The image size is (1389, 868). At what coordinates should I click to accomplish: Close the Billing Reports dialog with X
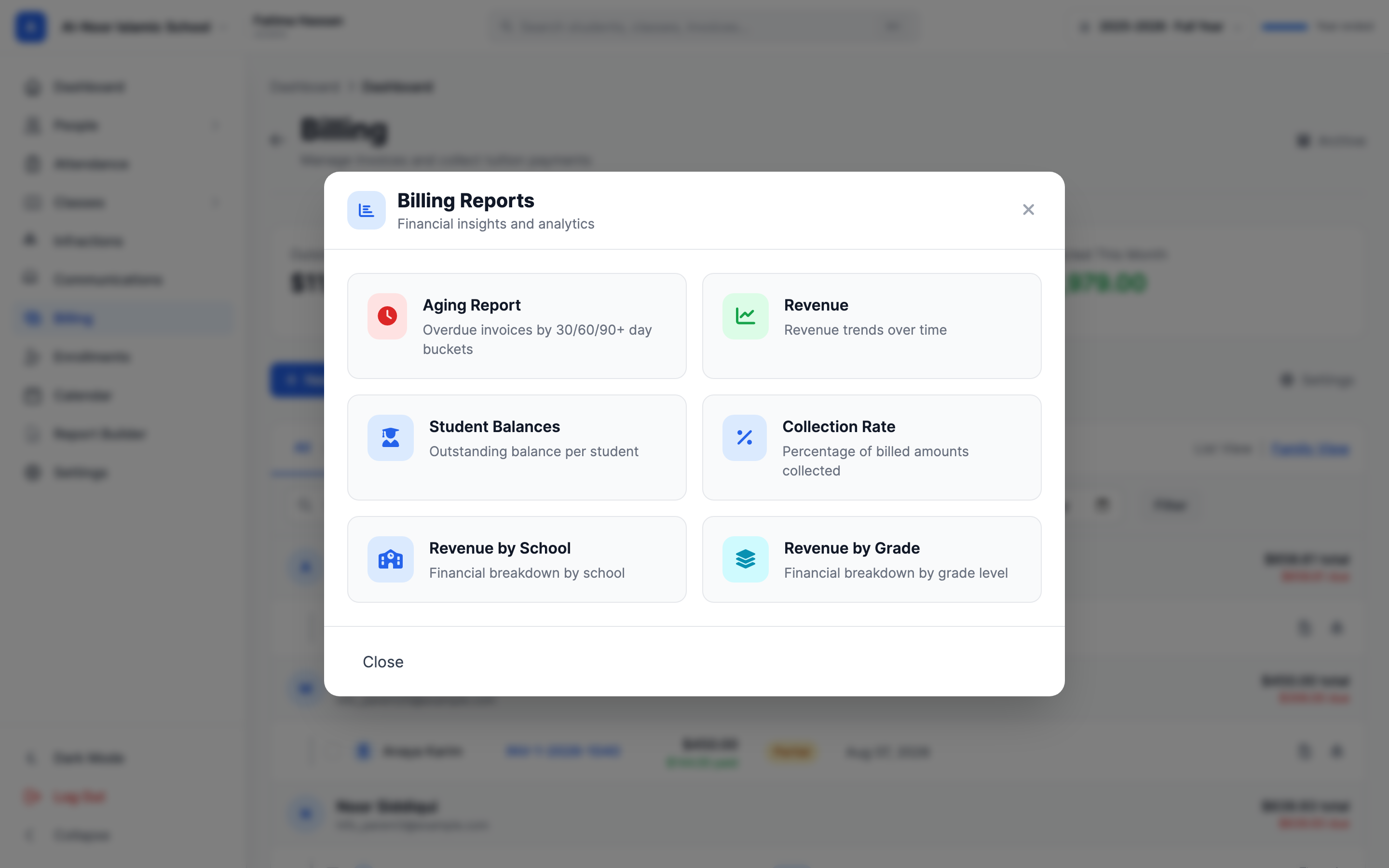[x=1028, y=210]
